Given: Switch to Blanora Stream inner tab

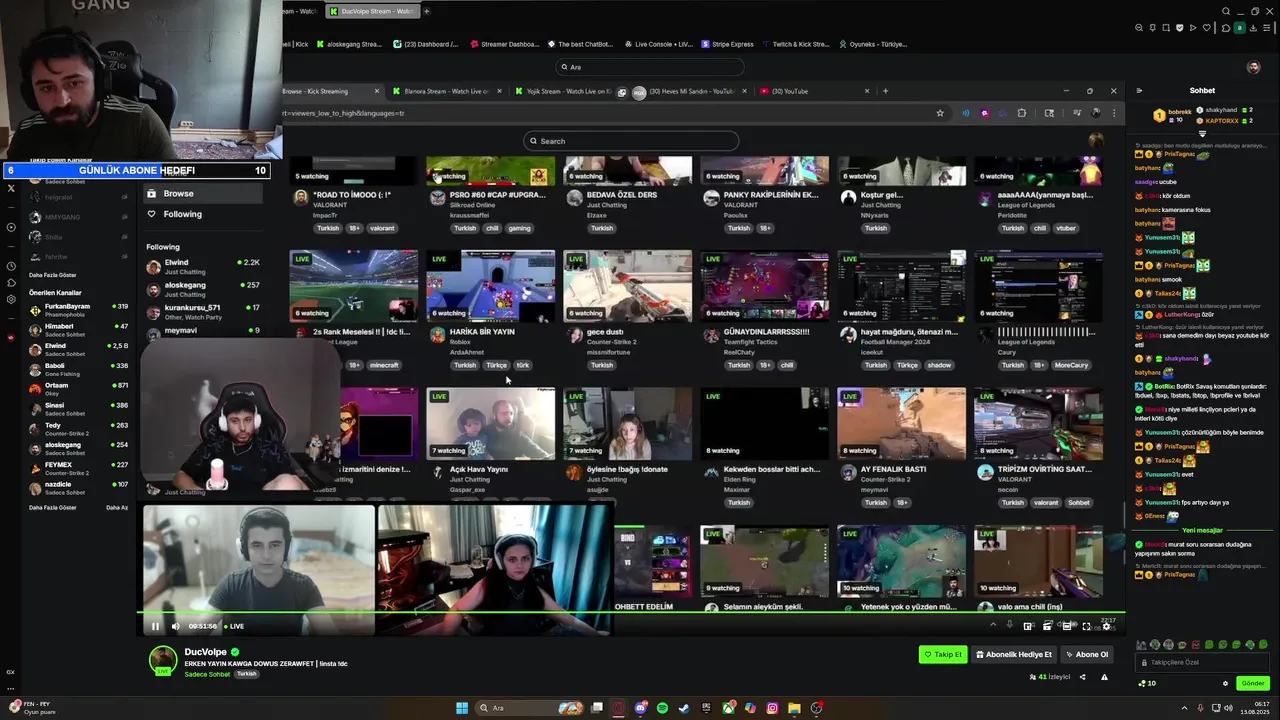Looking at the screenshot, I should pos(445,91).
